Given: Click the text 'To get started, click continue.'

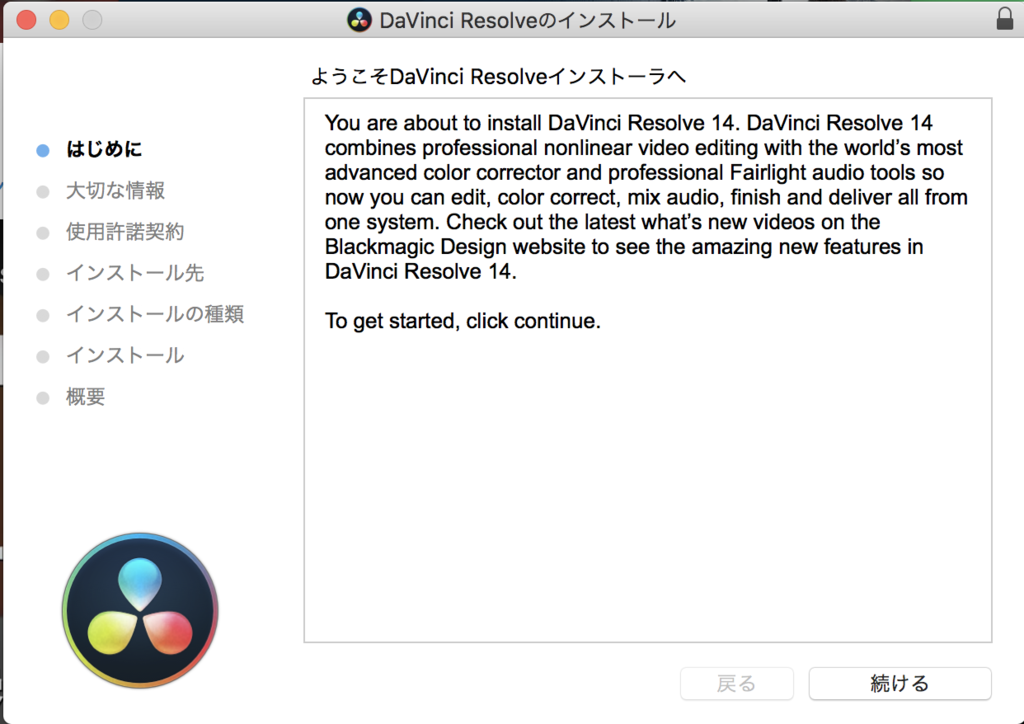Looking at the screenshot, I should pos(462,321).
